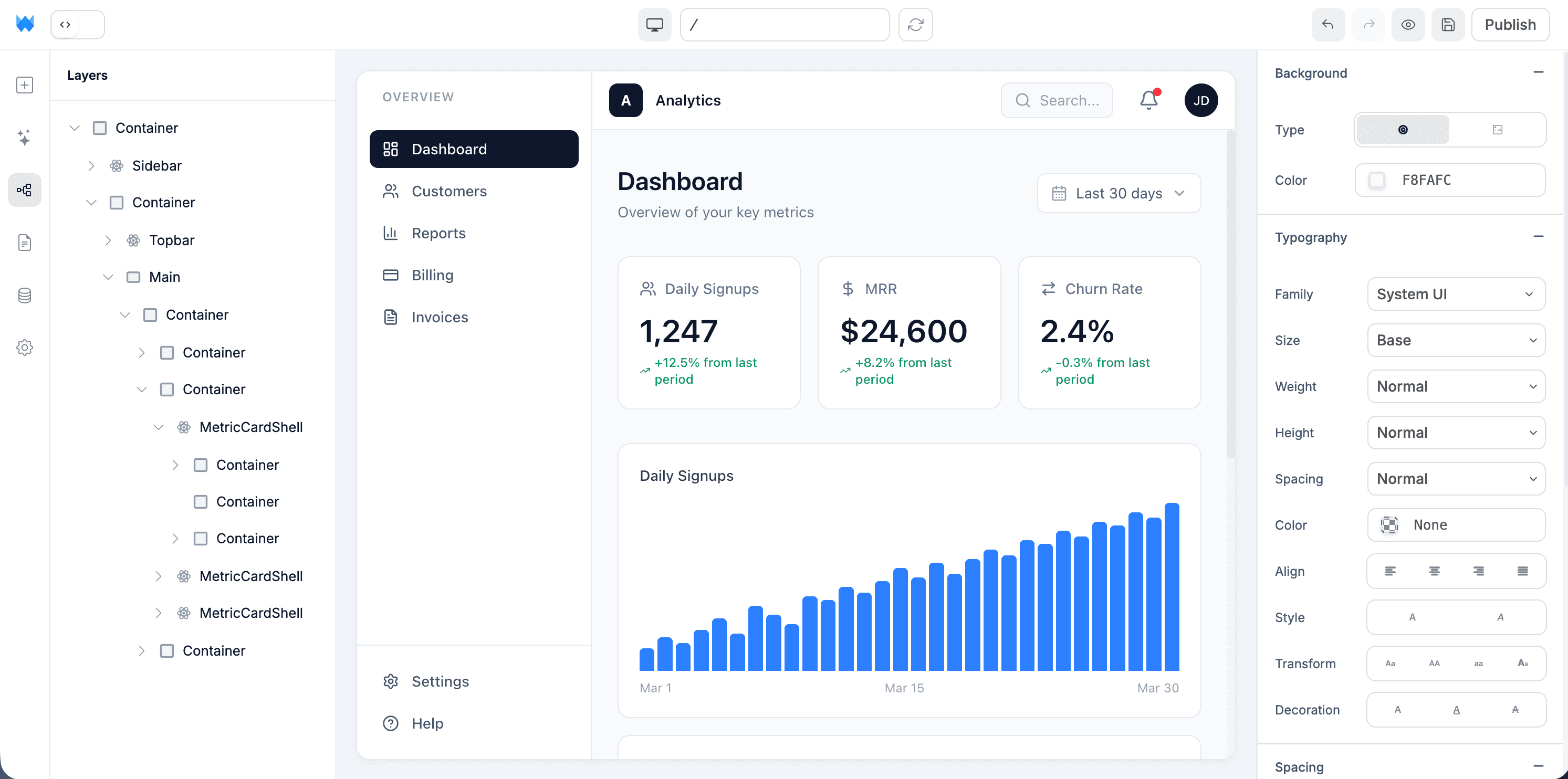Select the insert element plus icon

[24, 85]
